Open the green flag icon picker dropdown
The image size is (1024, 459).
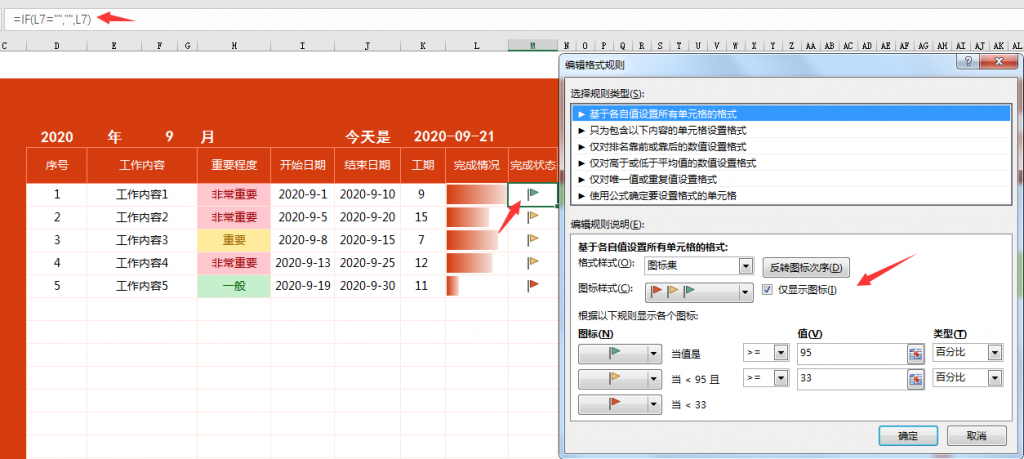(655, 353)
